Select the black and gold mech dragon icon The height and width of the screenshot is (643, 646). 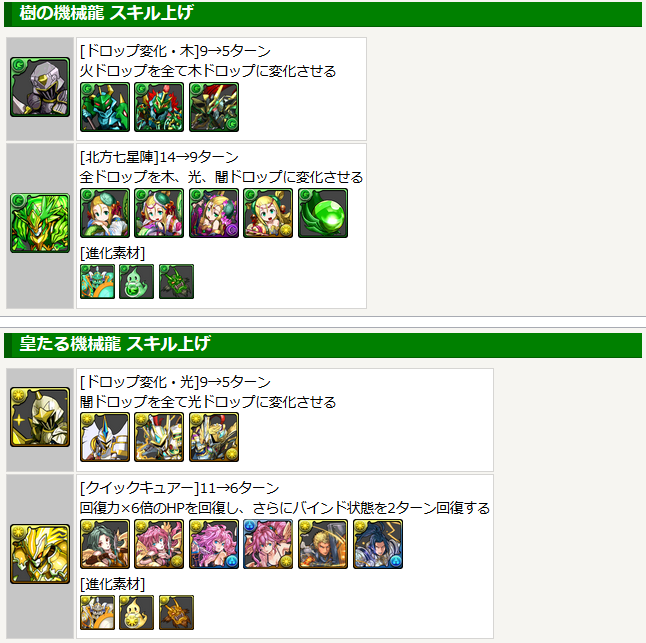214,107
